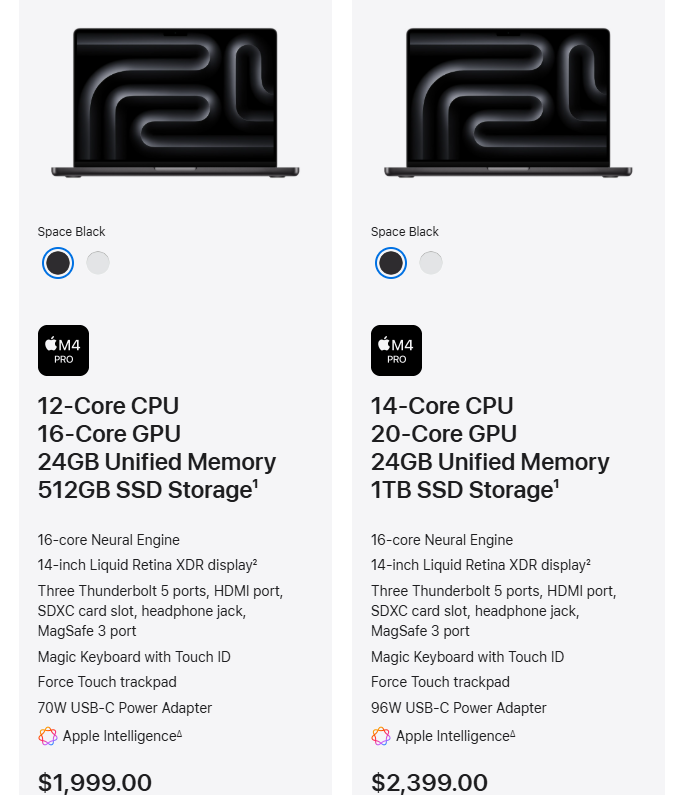Click the M4 Pro chip icon on 14-Core model
This screenshot has height=795, width=684.
[x=396, y=350]
